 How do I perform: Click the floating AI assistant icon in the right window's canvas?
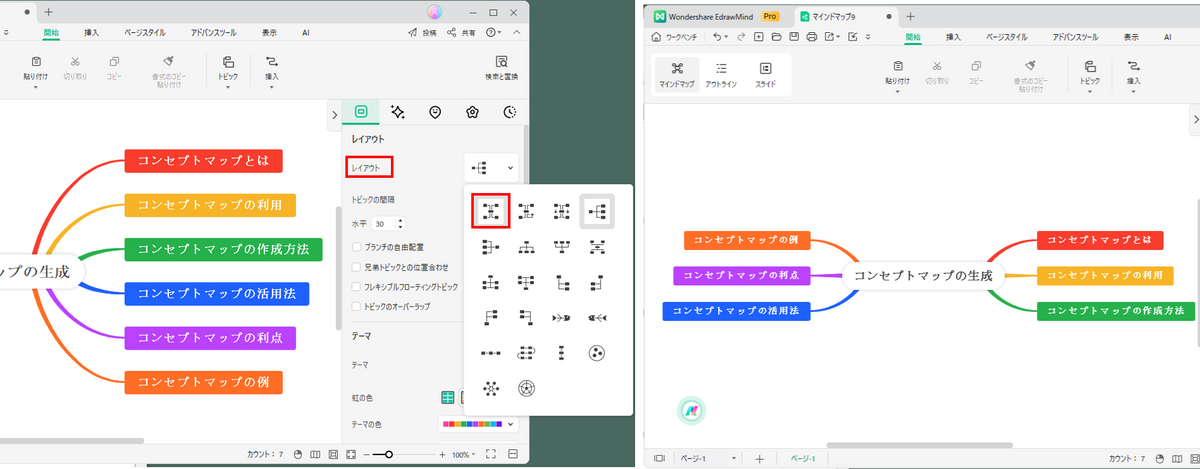point(691,410)
